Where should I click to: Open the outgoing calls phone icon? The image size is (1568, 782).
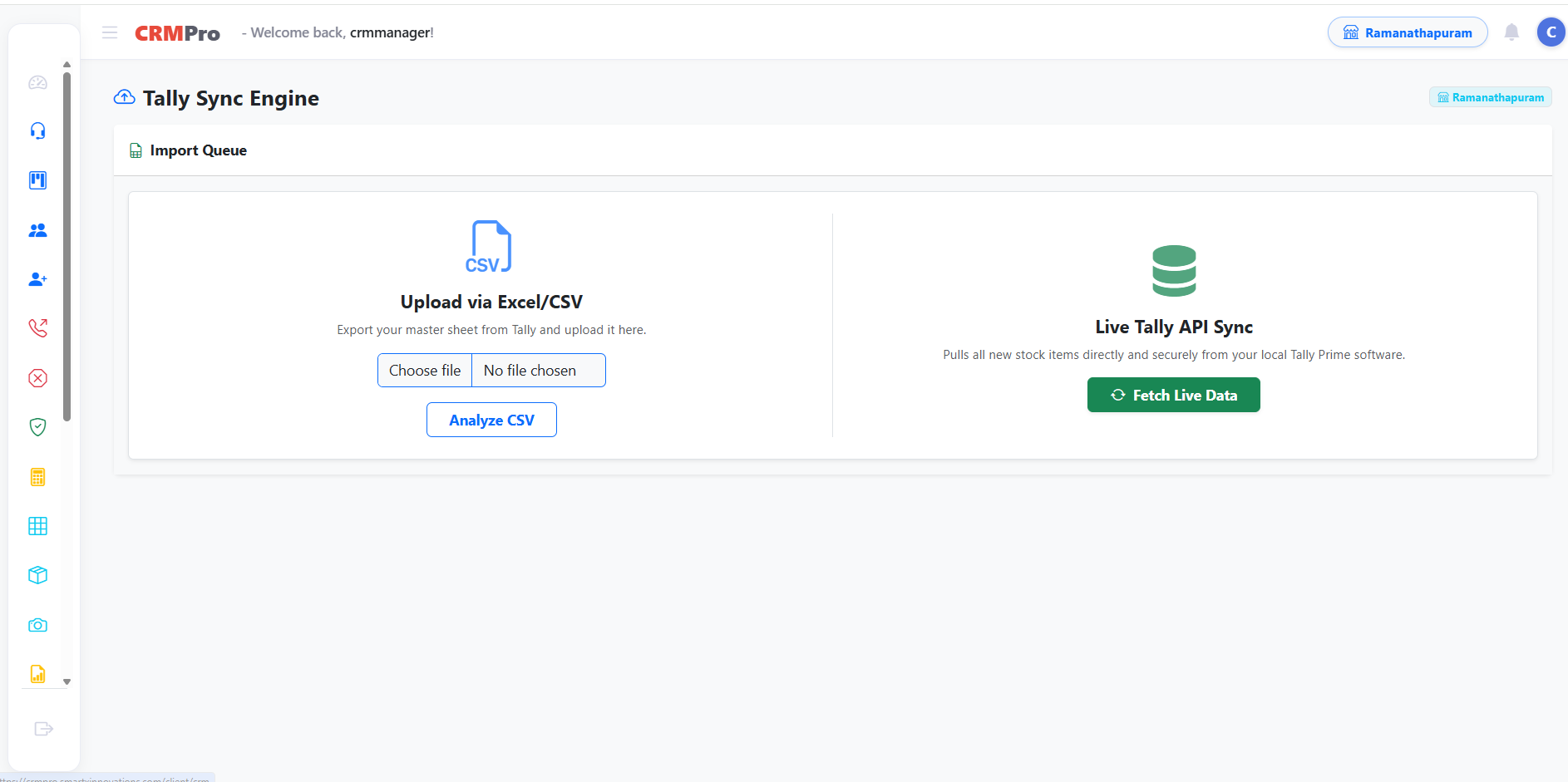click(37, 328)
